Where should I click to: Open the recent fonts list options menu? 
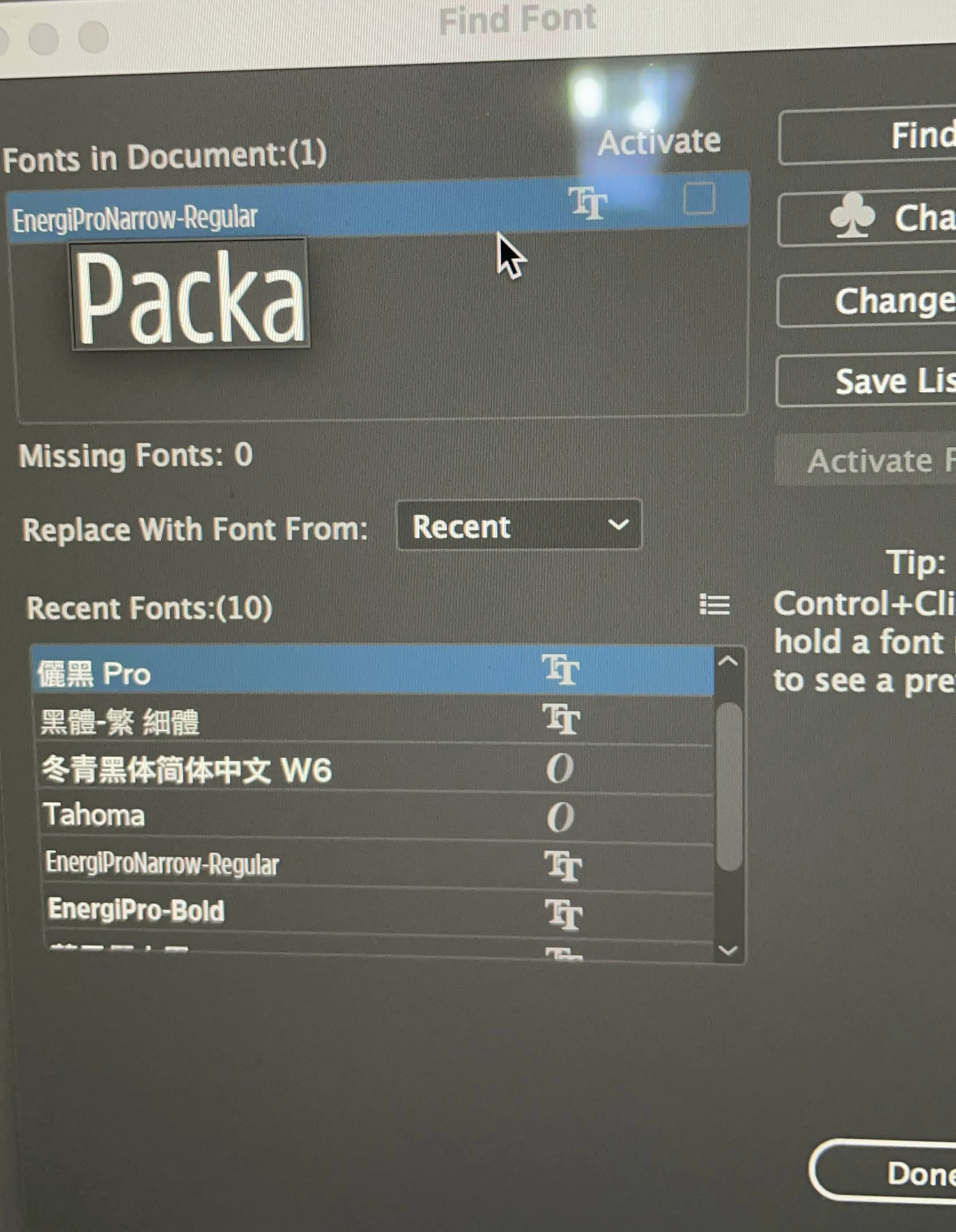pos(714,605)
